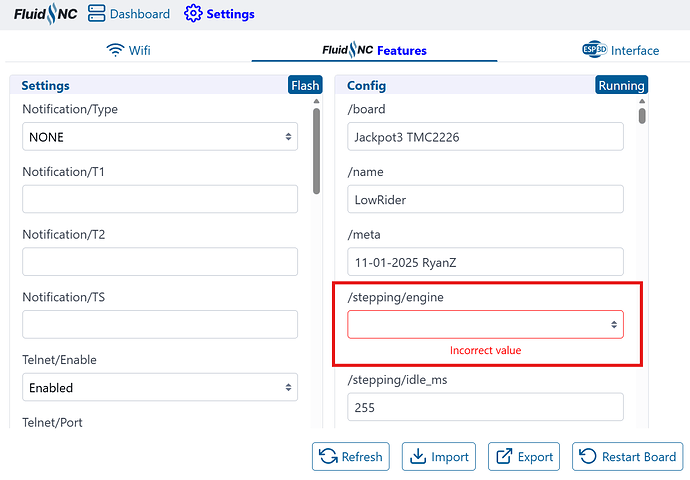Screen dimensions: 690x480
Task: Edit the /stepping/idle_ms value 255
Action: 485,407
